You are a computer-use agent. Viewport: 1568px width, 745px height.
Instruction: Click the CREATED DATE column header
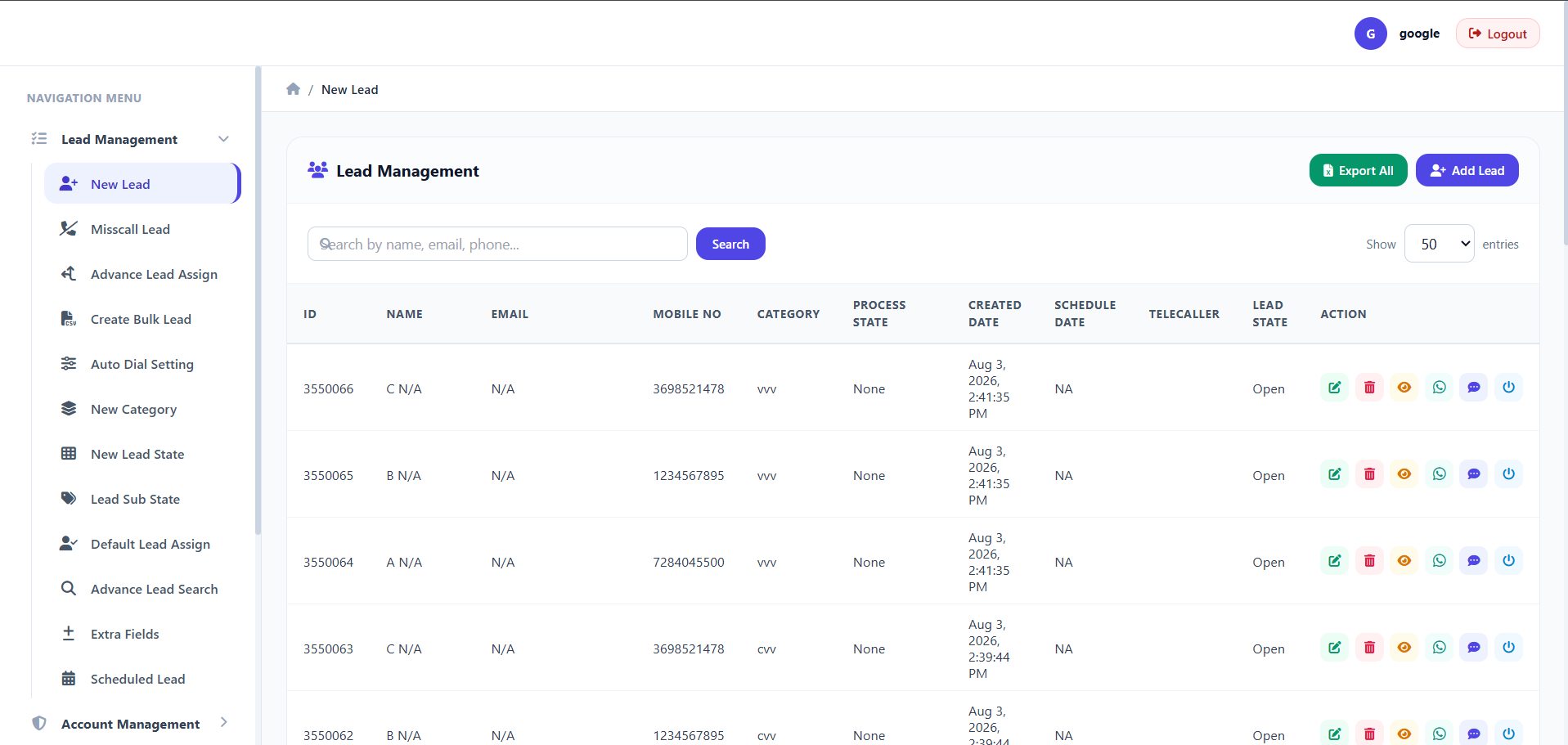click(x=995, y=313)
